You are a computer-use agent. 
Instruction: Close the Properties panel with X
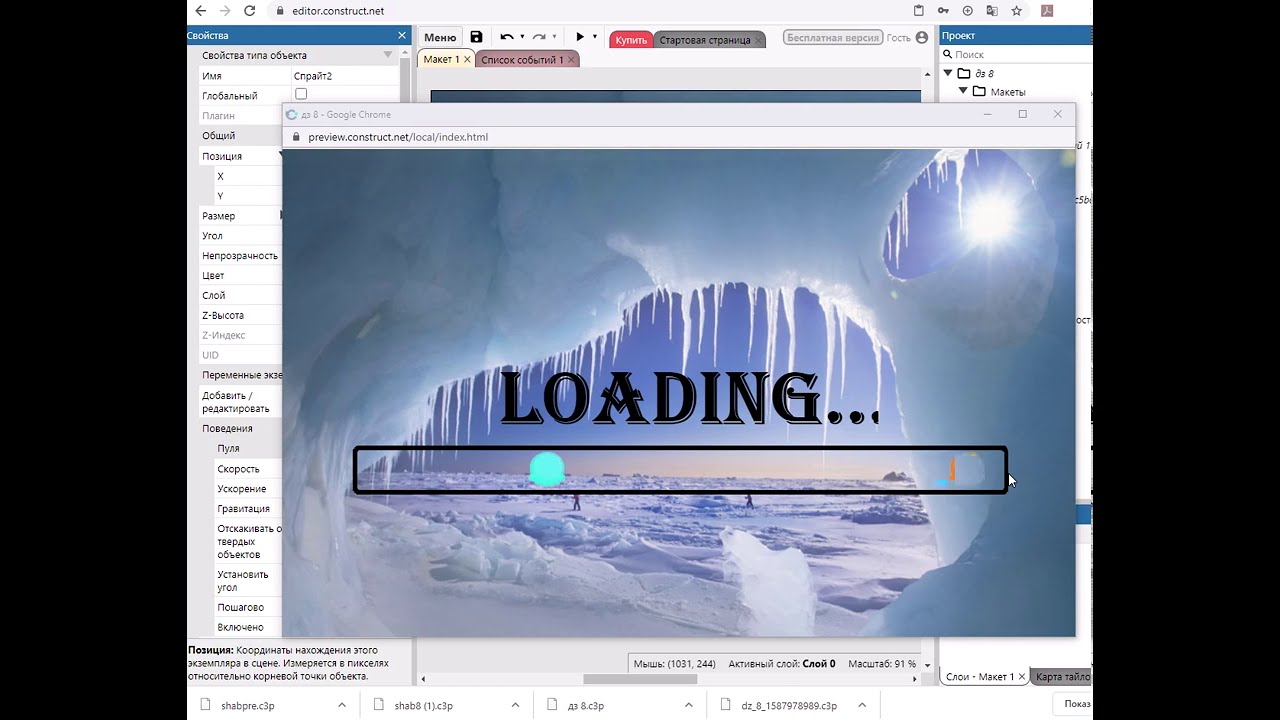coord(402,35)
